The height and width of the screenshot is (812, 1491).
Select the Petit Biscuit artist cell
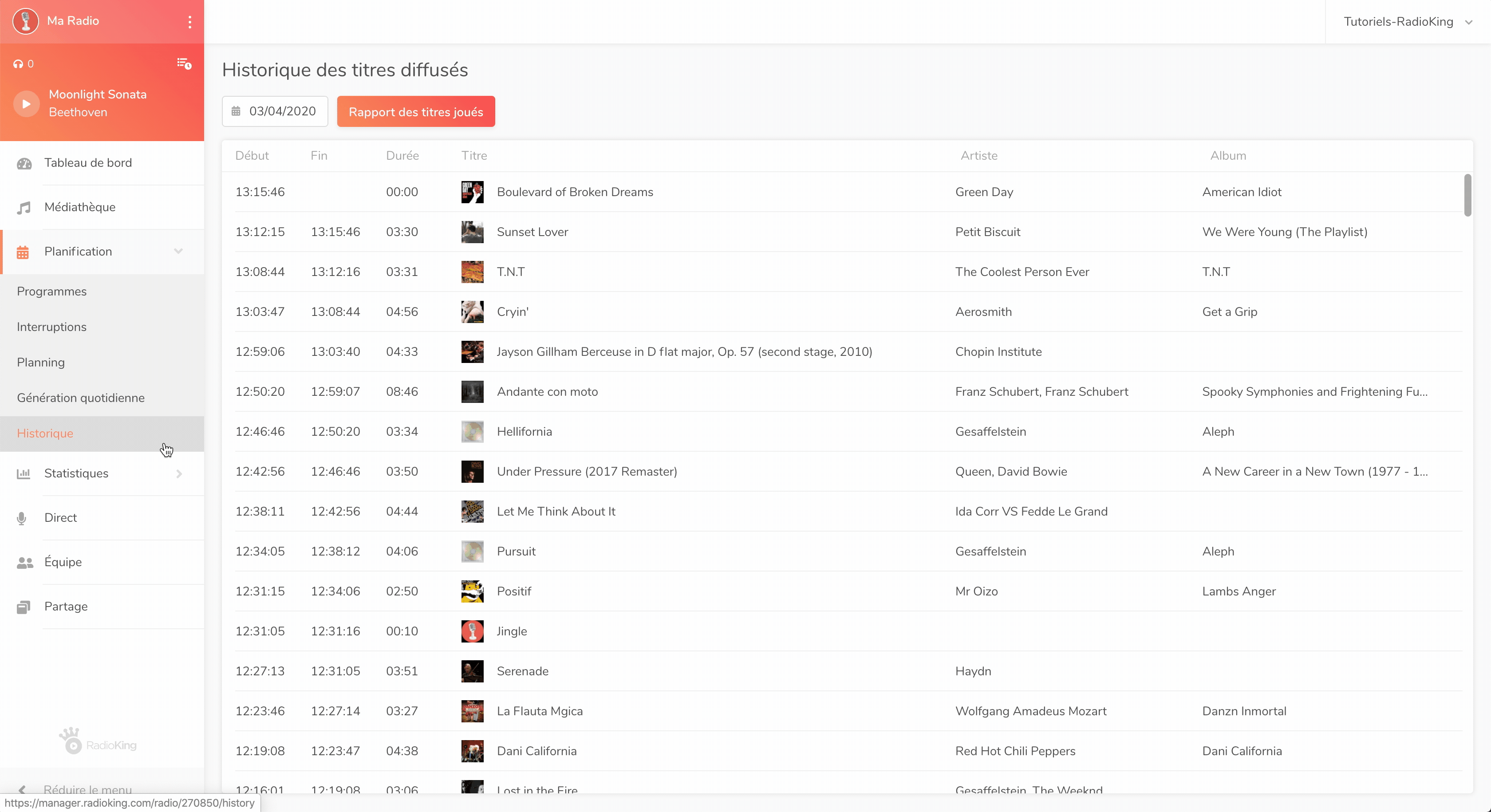[987, 232]
